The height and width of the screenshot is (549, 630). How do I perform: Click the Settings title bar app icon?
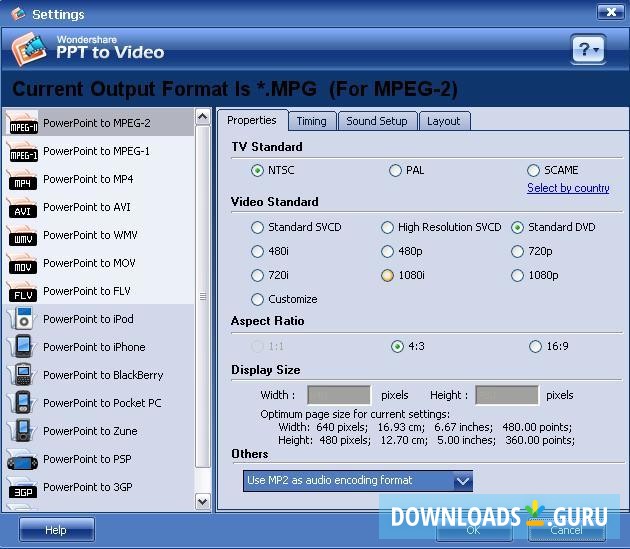point(18,14)
